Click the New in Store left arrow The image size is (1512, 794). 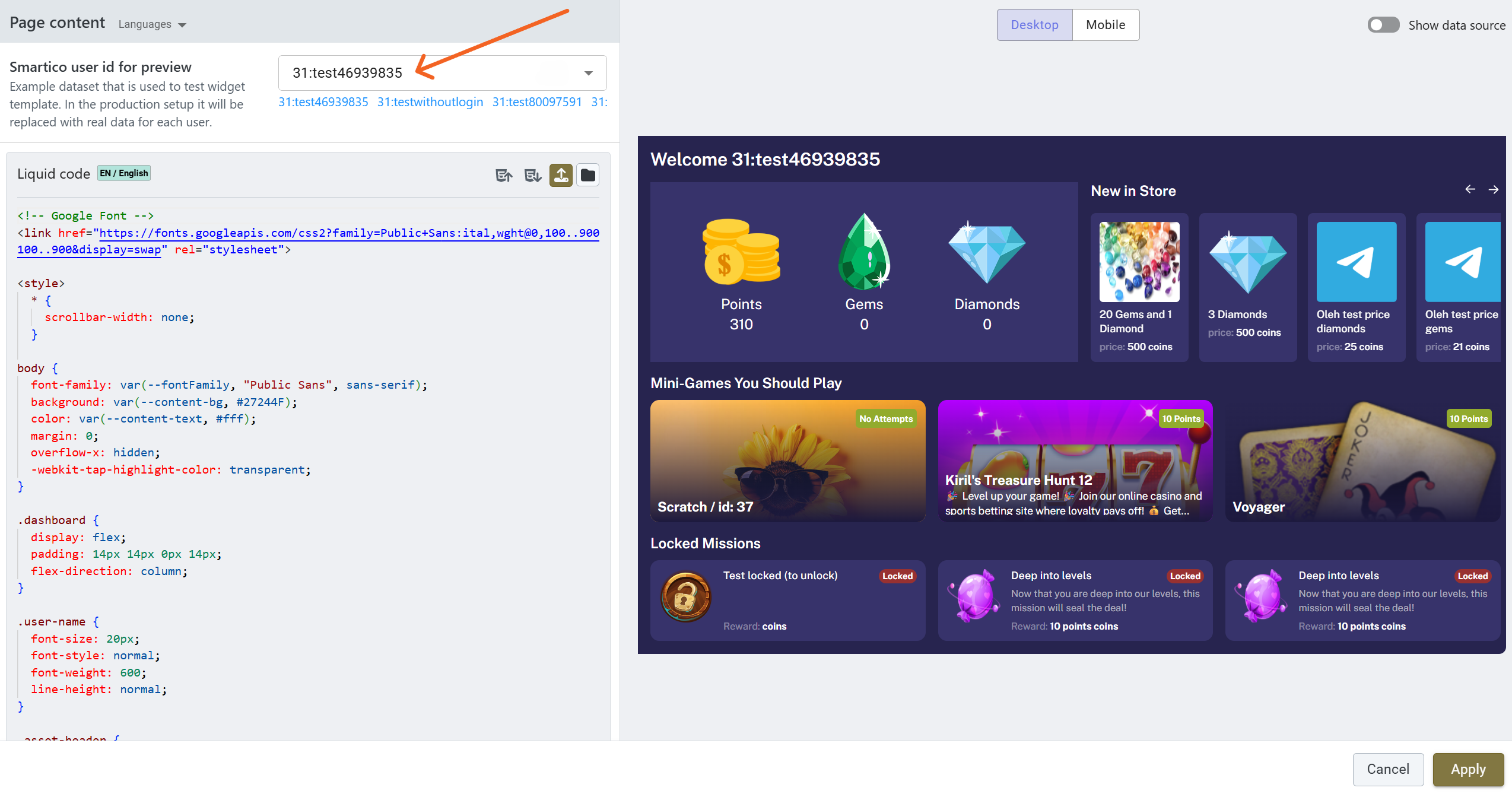tap(1470, 189)
